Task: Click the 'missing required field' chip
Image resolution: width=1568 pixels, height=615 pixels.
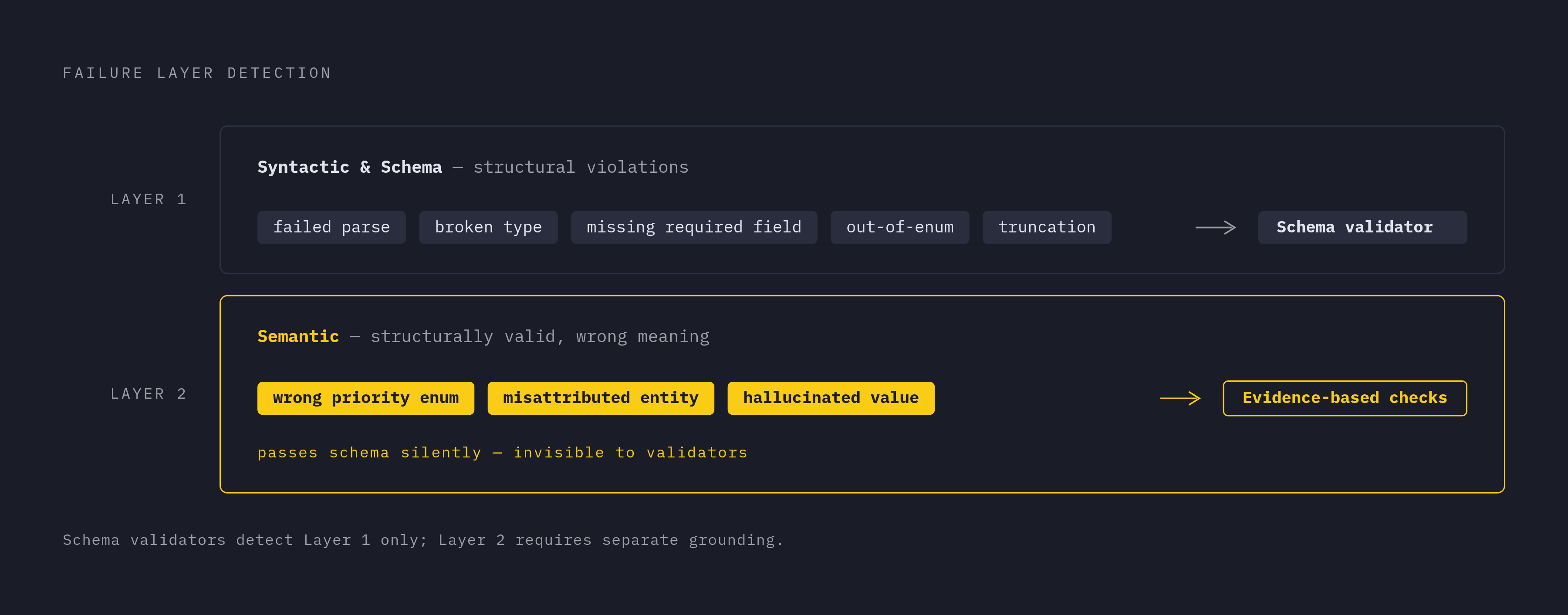Action: 694,228
